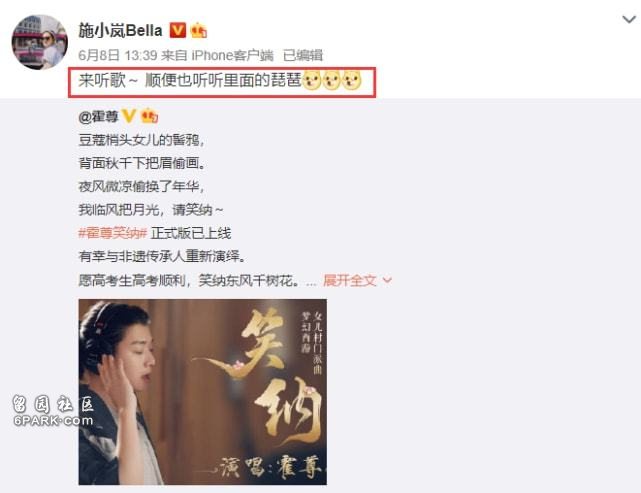Click the 留园社区 6PARK.com watermark
This screenshot has width=641, height=493.
(53, 410)
